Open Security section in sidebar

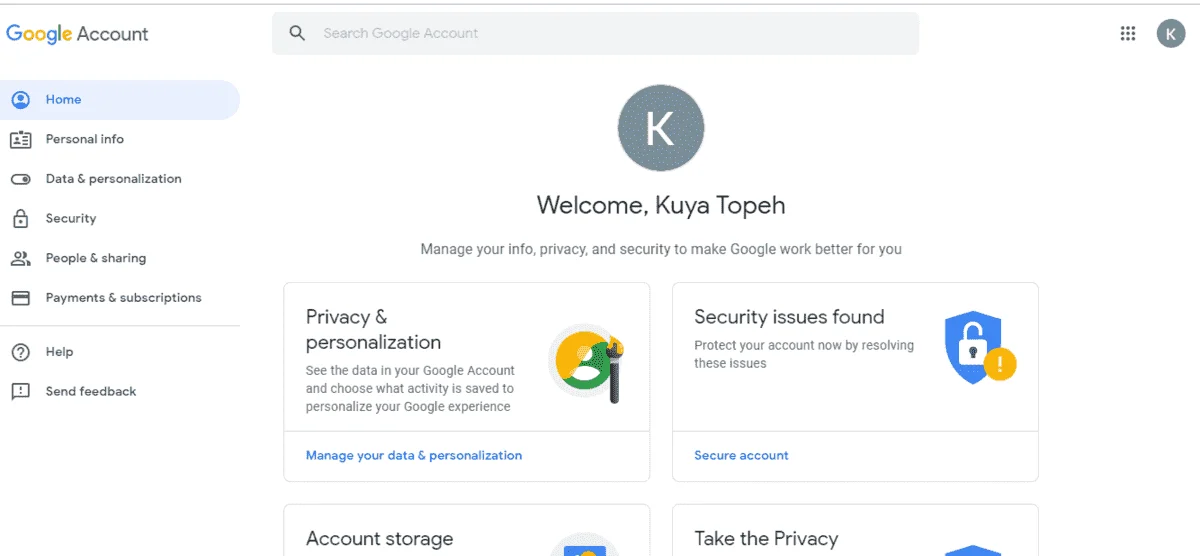pyautogui.click(x=120, y=218)
